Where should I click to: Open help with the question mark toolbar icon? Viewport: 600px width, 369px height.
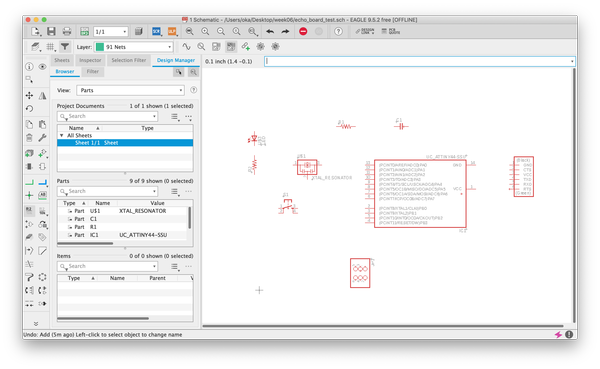(x=338, y=31)
